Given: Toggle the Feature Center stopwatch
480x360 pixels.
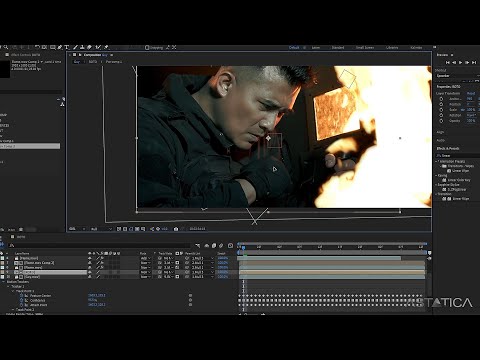Looking at the screenshot, I should [22, 295].
